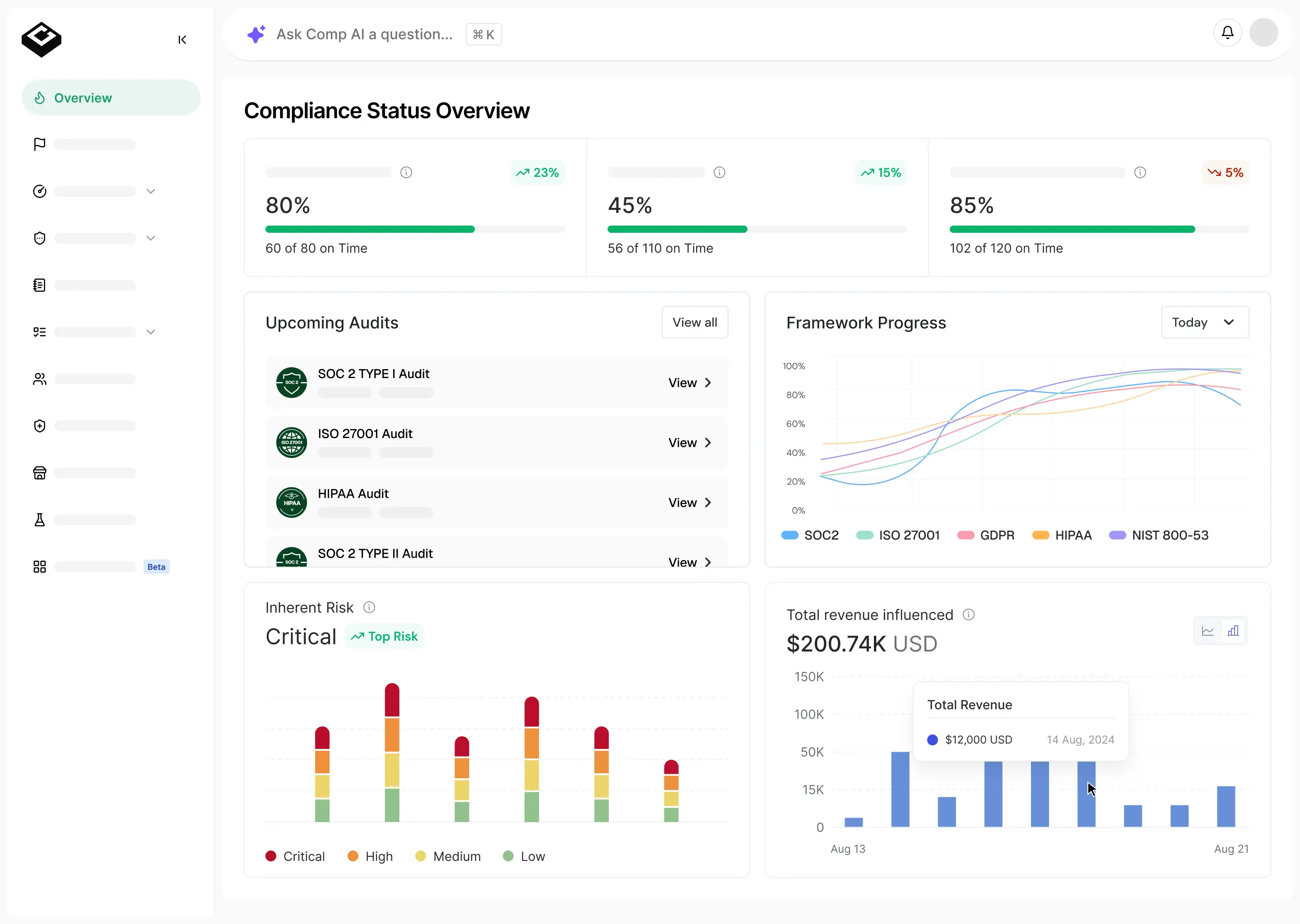Click the flag icon in sidebar
The image size is (1300, 924).
[x=39, y=144]
